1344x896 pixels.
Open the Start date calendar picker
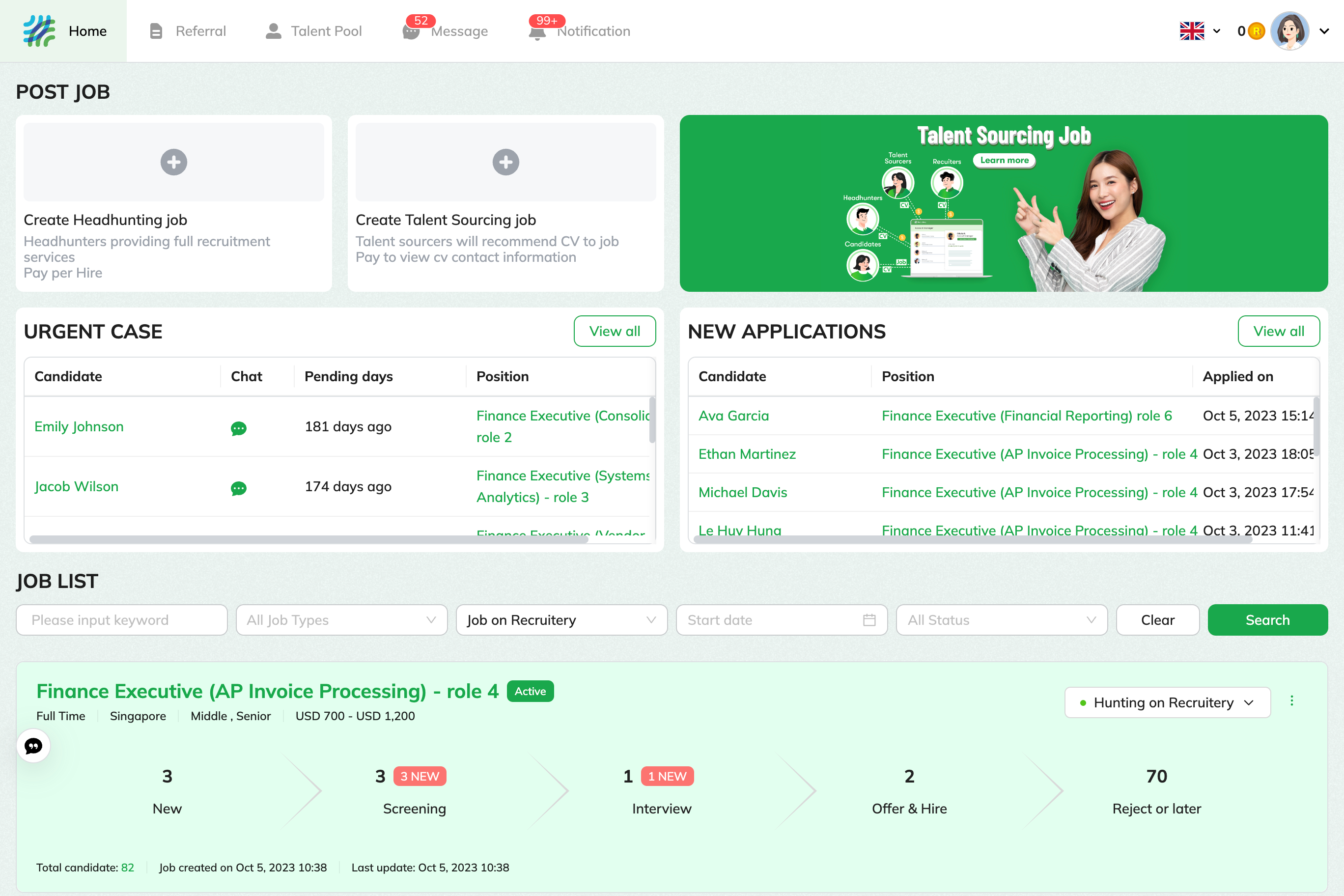tap(868, 620)
